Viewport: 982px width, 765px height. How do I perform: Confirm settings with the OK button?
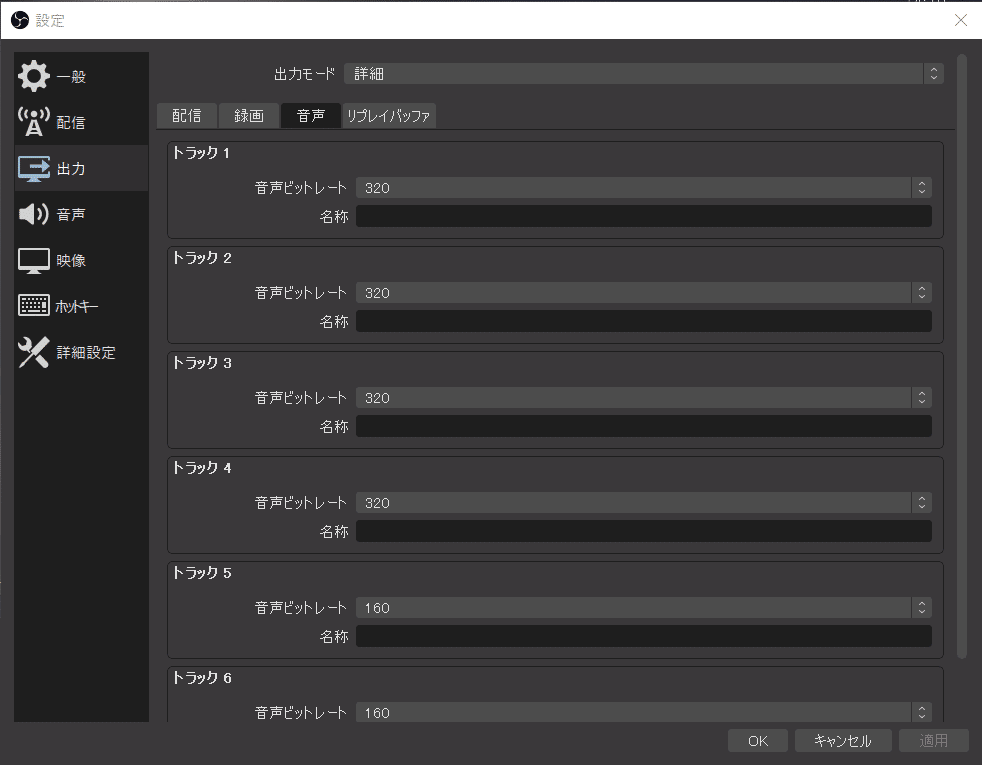coord(757,740)
